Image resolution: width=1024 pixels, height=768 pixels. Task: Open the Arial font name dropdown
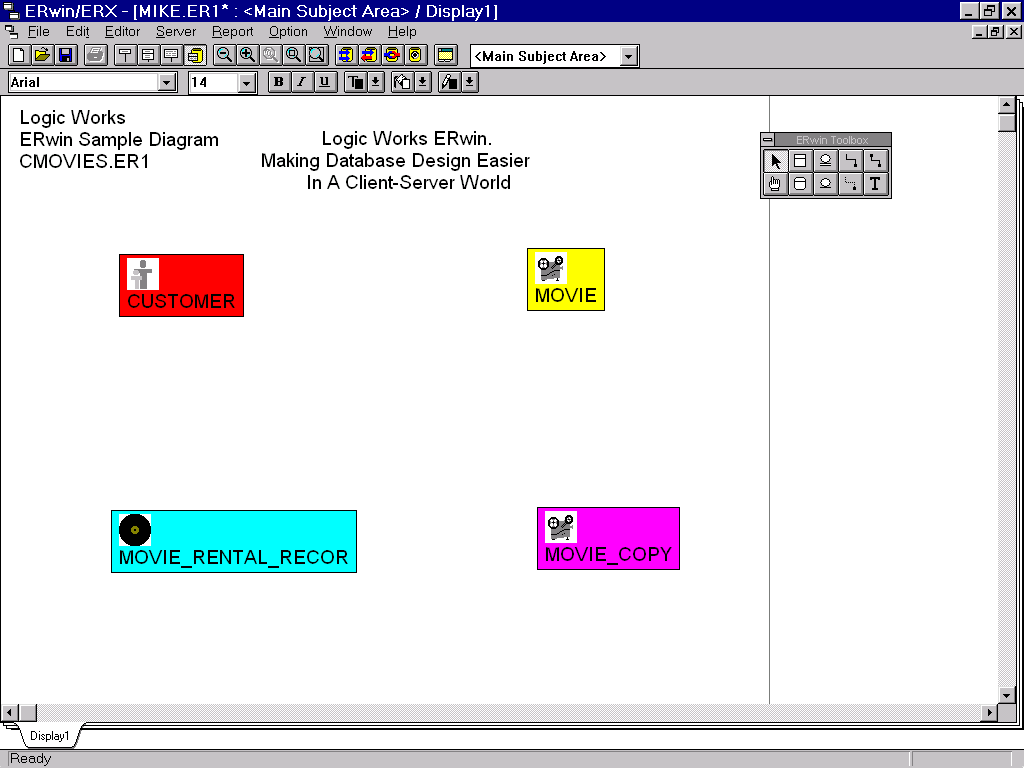tap(167, 83)
